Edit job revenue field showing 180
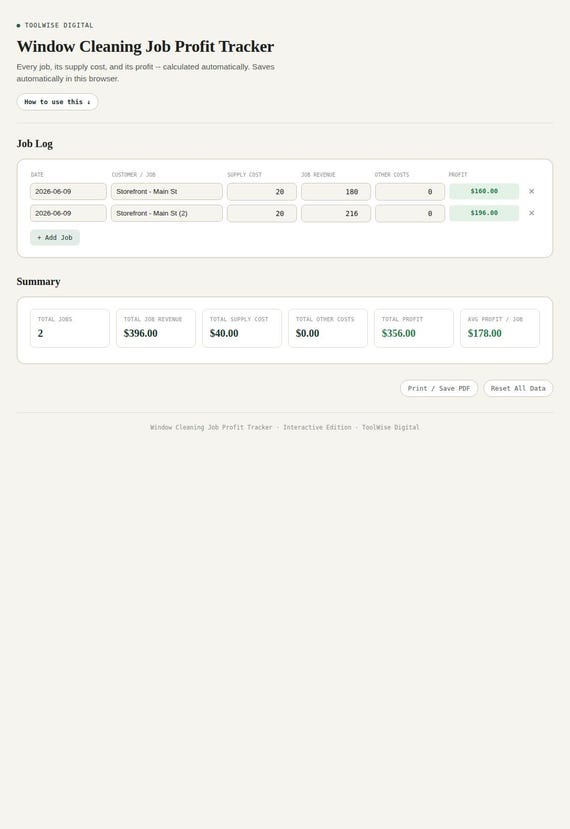Screen dimensions: 570x829 336,191
